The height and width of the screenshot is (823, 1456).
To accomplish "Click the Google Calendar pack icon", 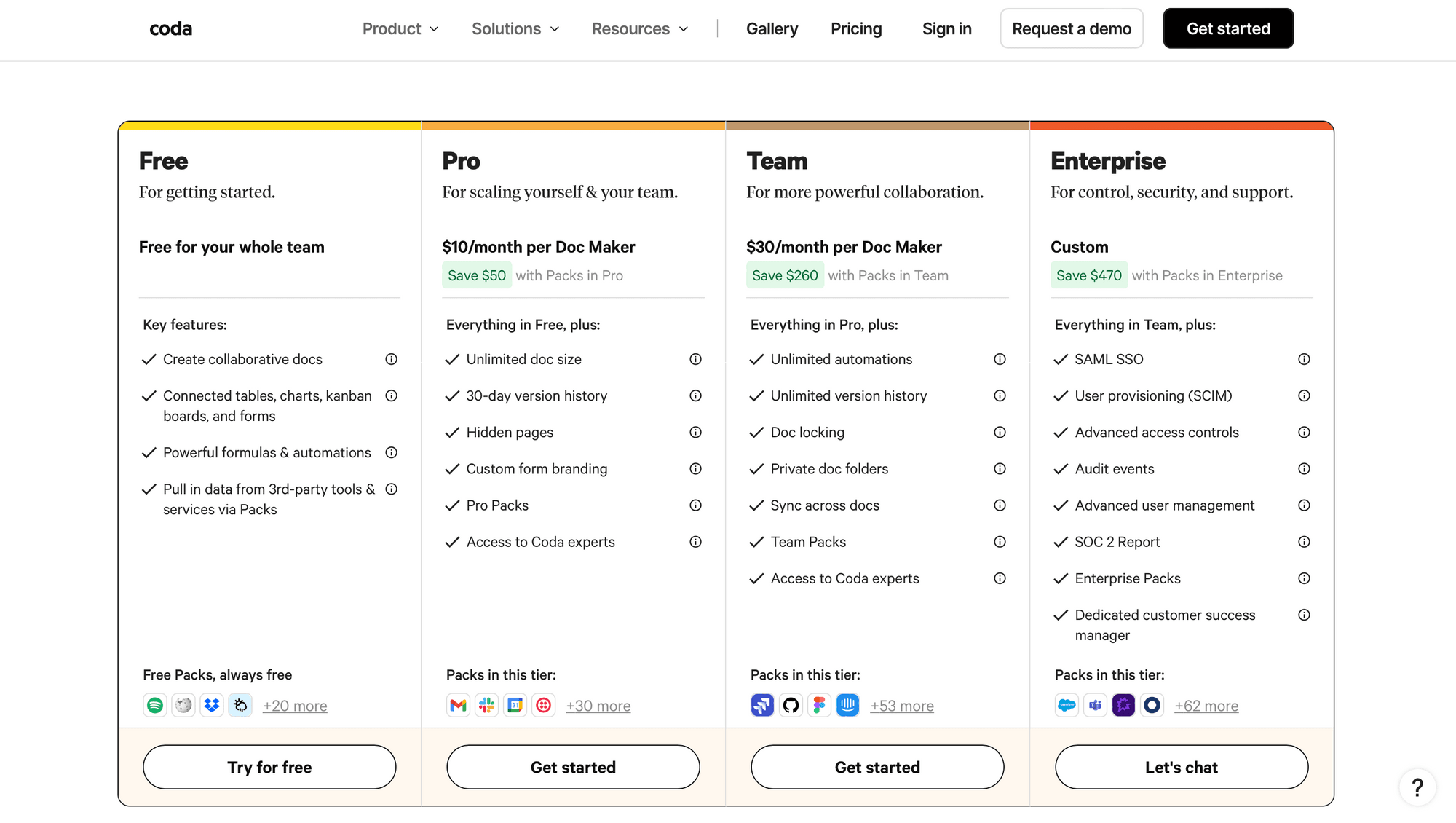I will 515,705.
